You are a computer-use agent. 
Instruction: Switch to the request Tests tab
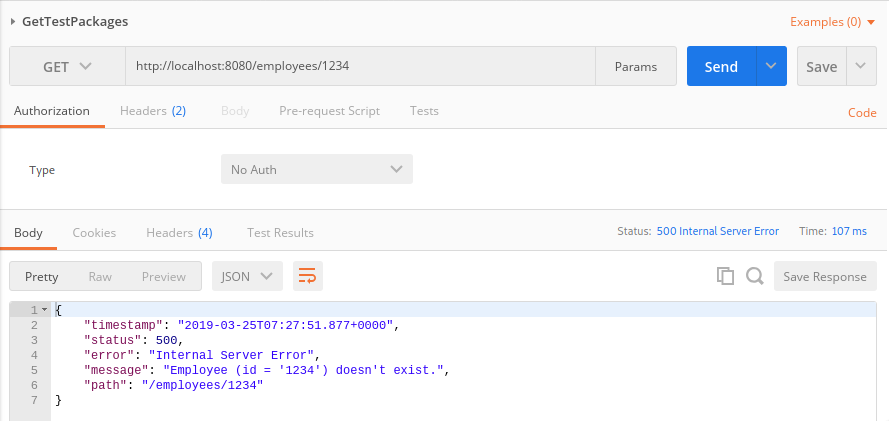point(424,111)
